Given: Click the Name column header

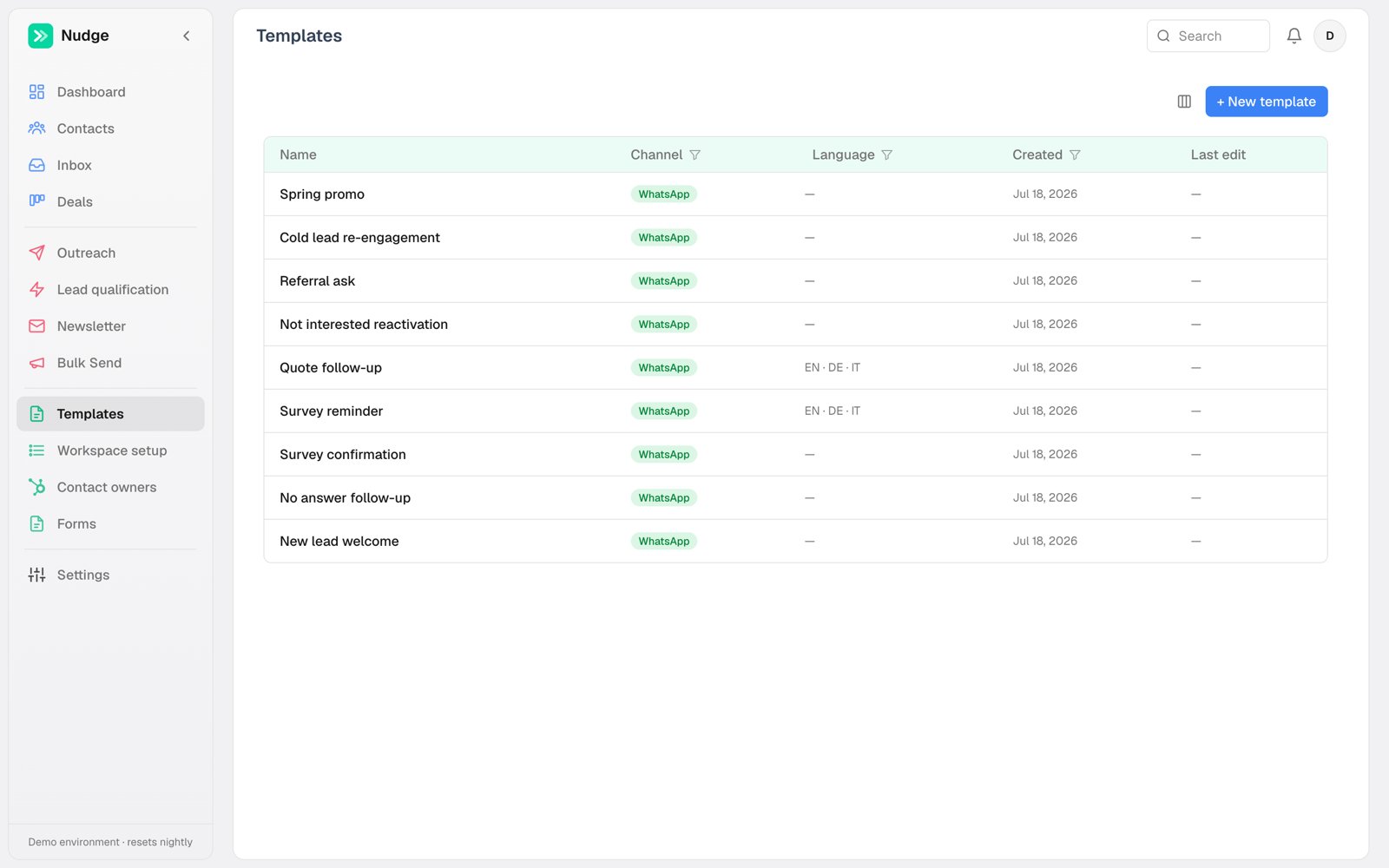Looking at the screenshot, I should point(298,155).
